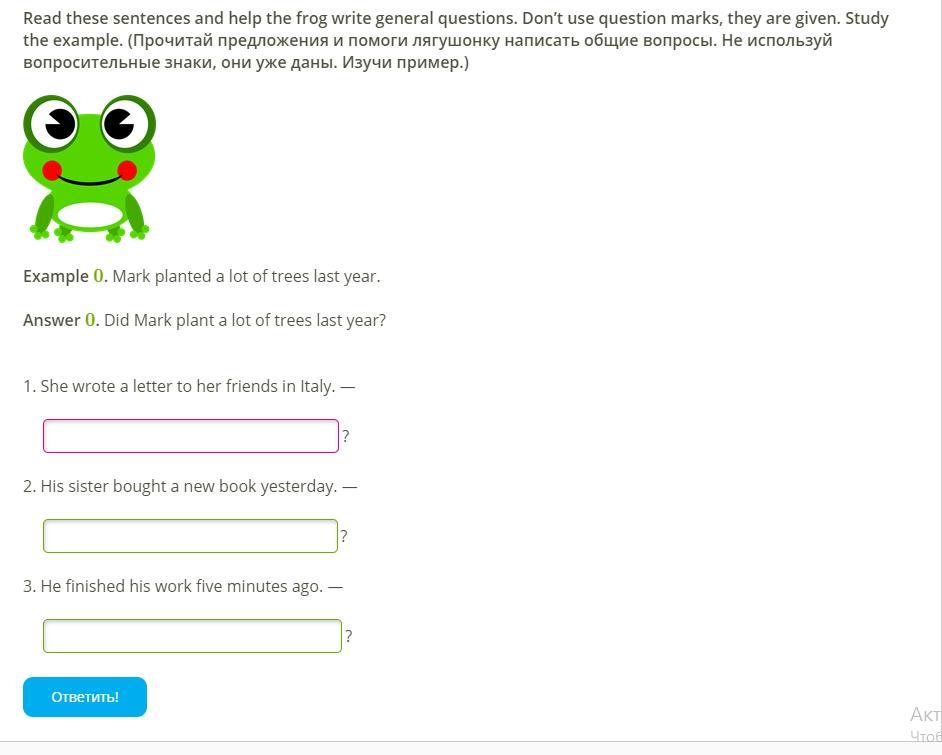Focus the input box under 'His sister bought'
Viewport: 942px width, 755px height.
pyautogui.click(x=190, y=536)
